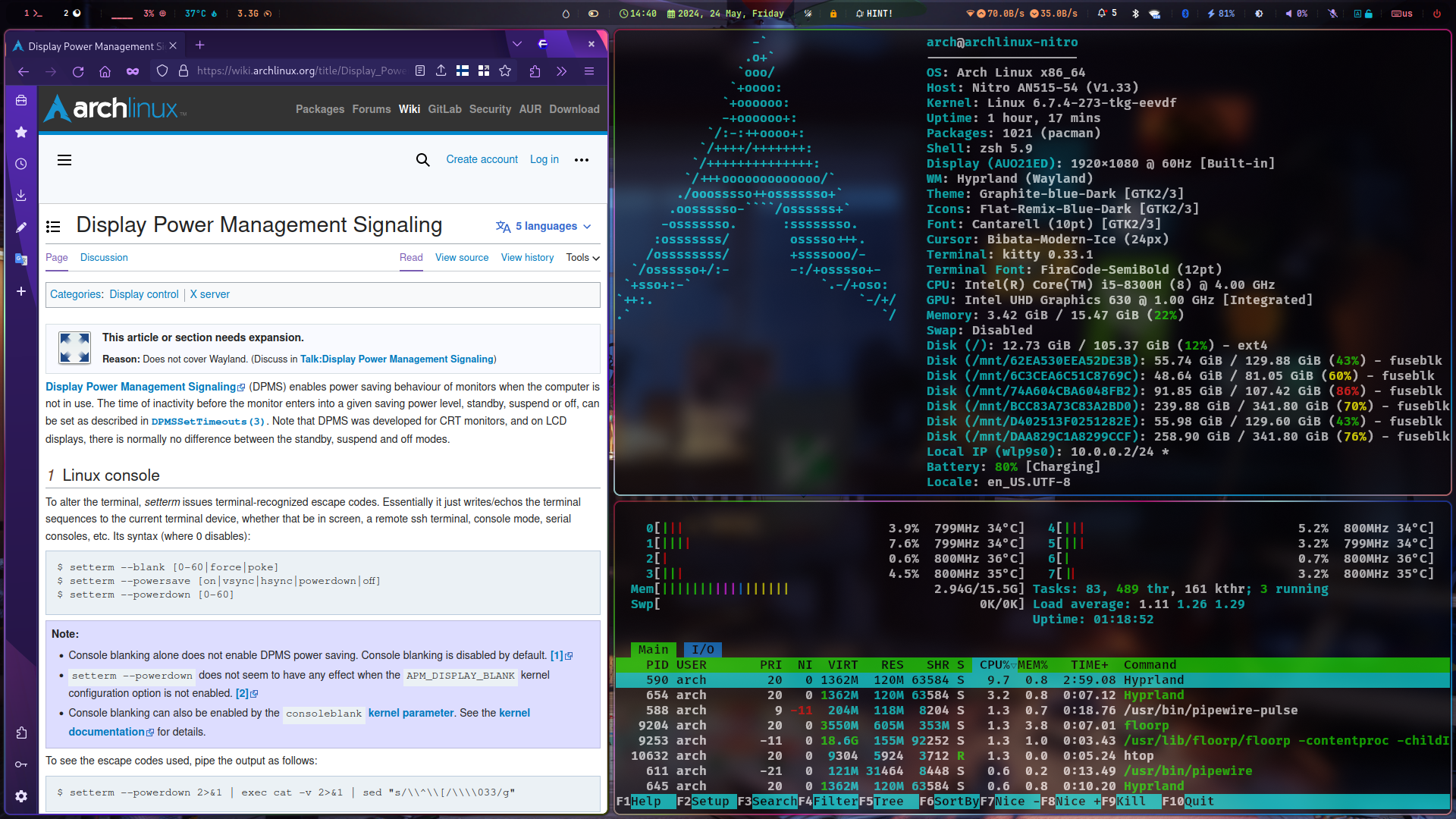Click the Log in link

coord(544,159)
